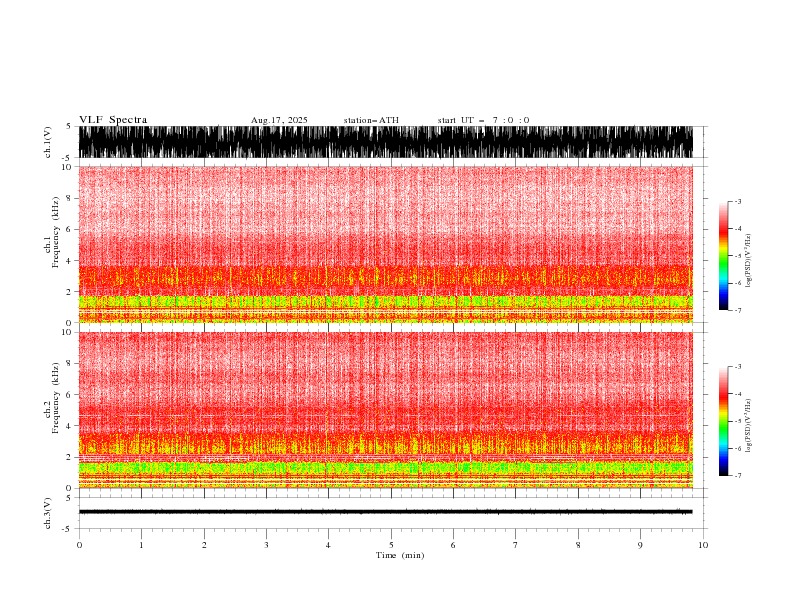Click the "8" kHz tick of ch.2 spectrogram
This screenshot has width=792, height=612.
point(70,364)
